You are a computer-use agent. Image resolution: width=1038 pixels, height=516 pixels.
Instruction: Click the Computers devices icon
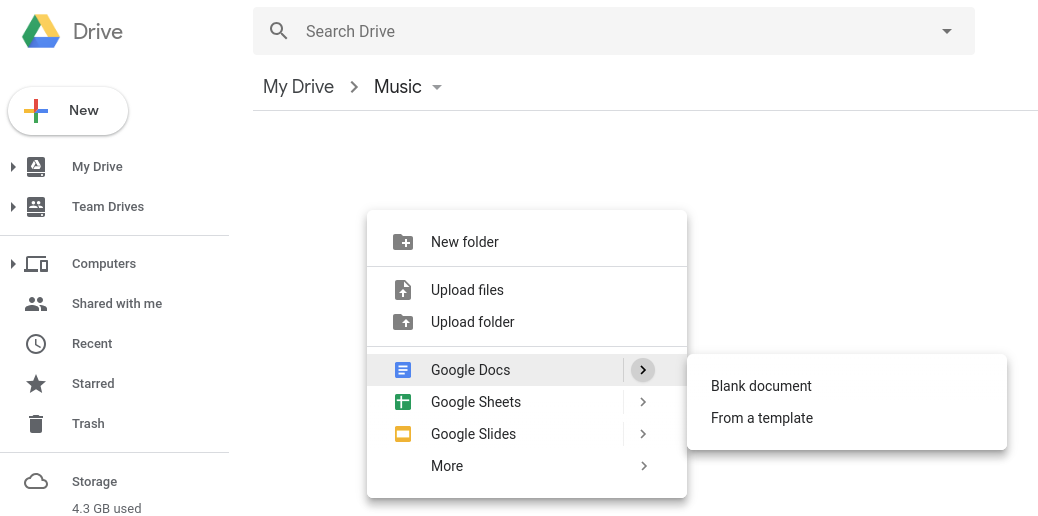tap(36, 264)
